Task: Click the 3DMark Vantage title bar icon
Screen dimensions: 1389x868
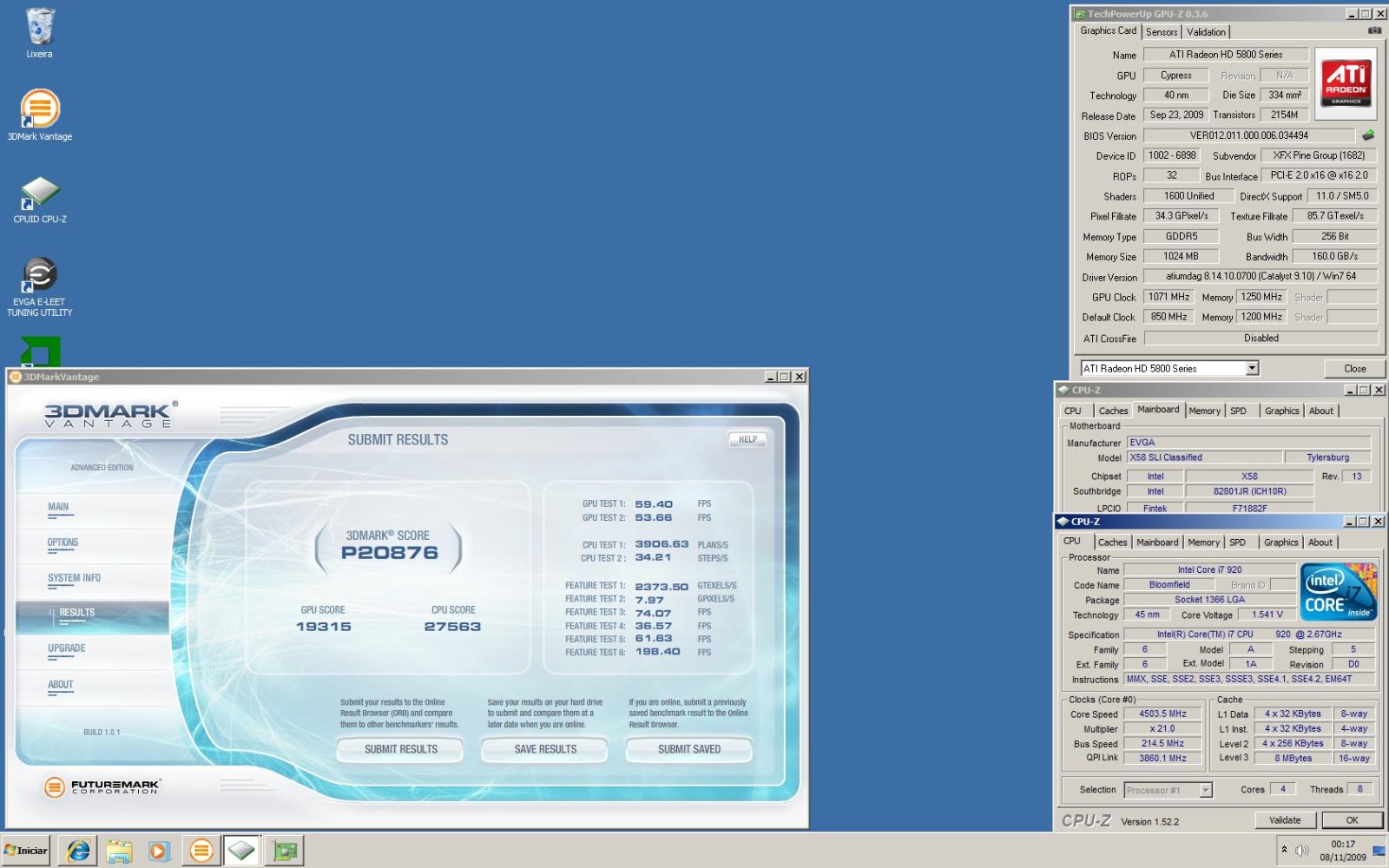Action: [x=15, y=377]
